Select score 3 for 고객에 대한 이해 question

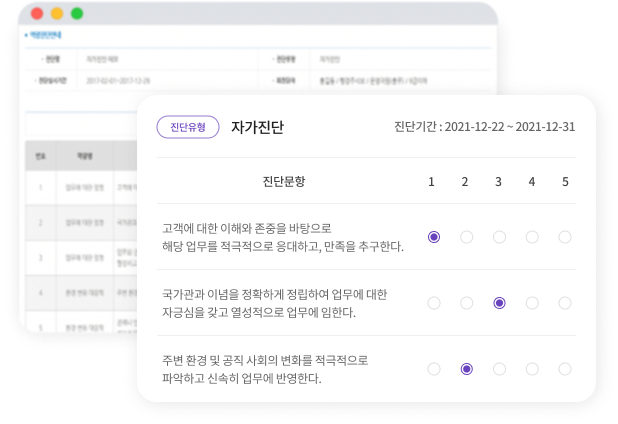coord(499,237)
